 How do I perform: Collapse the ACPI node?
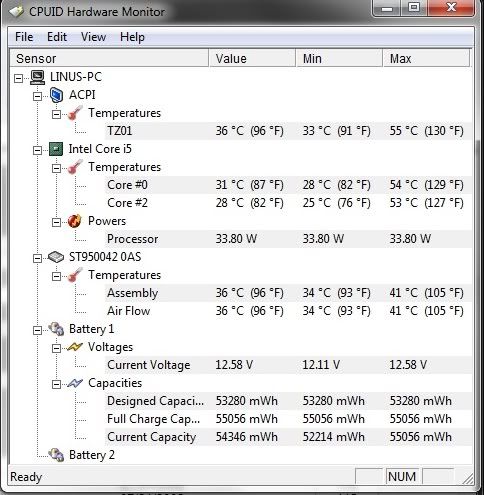coord(38,97)
